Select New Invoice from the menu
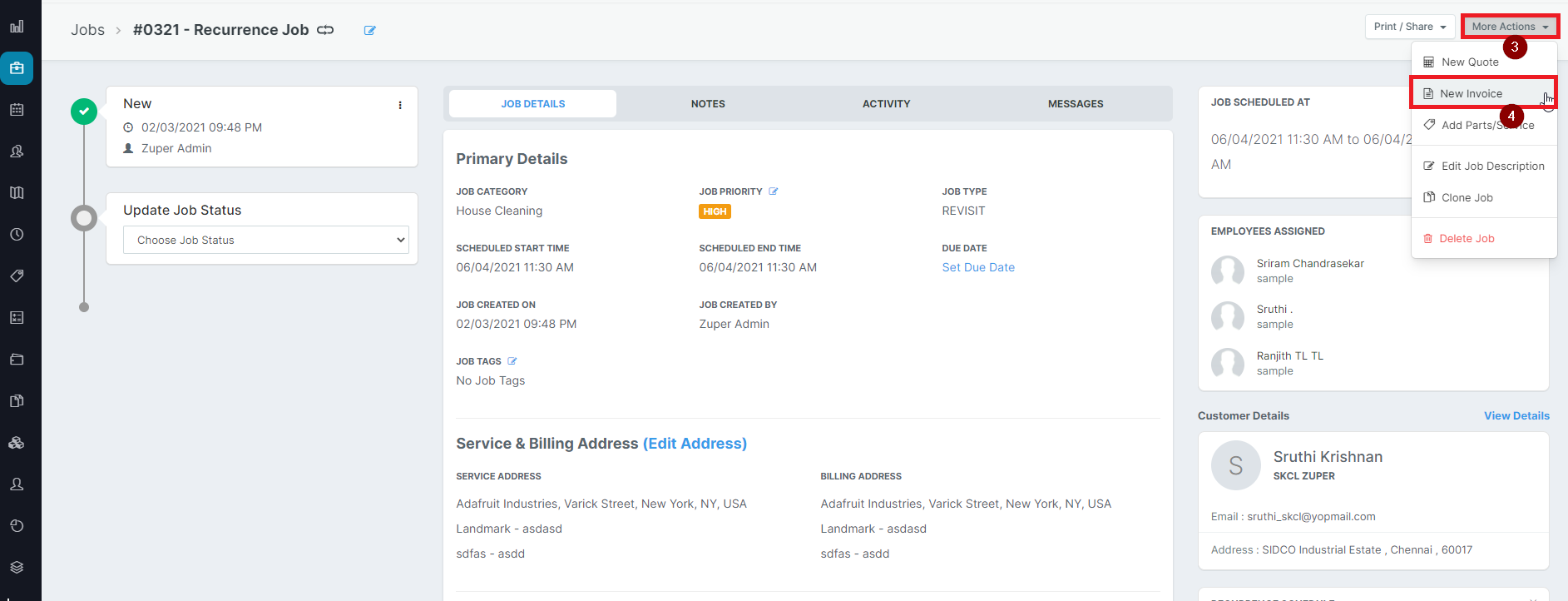 coord(1471,94)
